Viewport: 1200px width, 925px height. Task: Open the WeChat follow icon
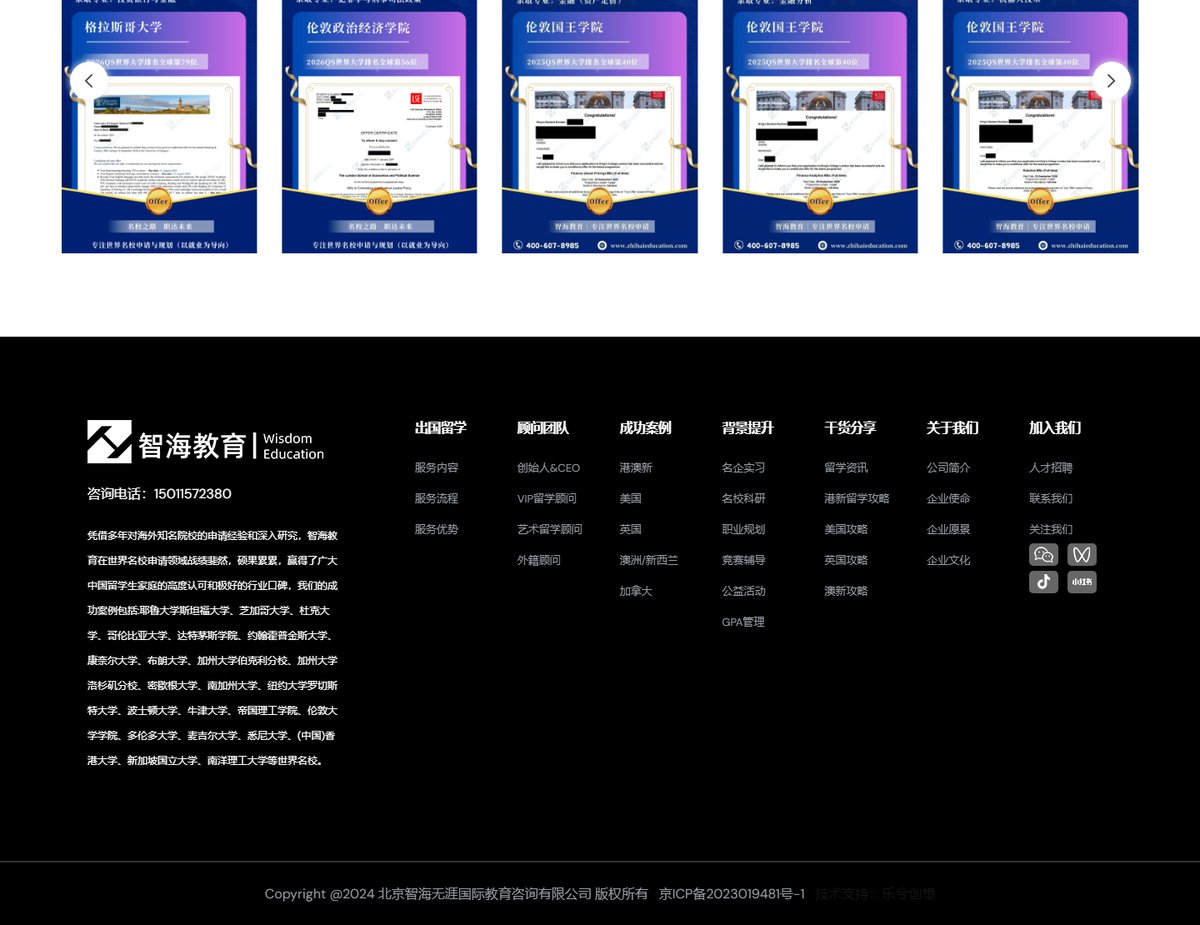point(1043,555)
